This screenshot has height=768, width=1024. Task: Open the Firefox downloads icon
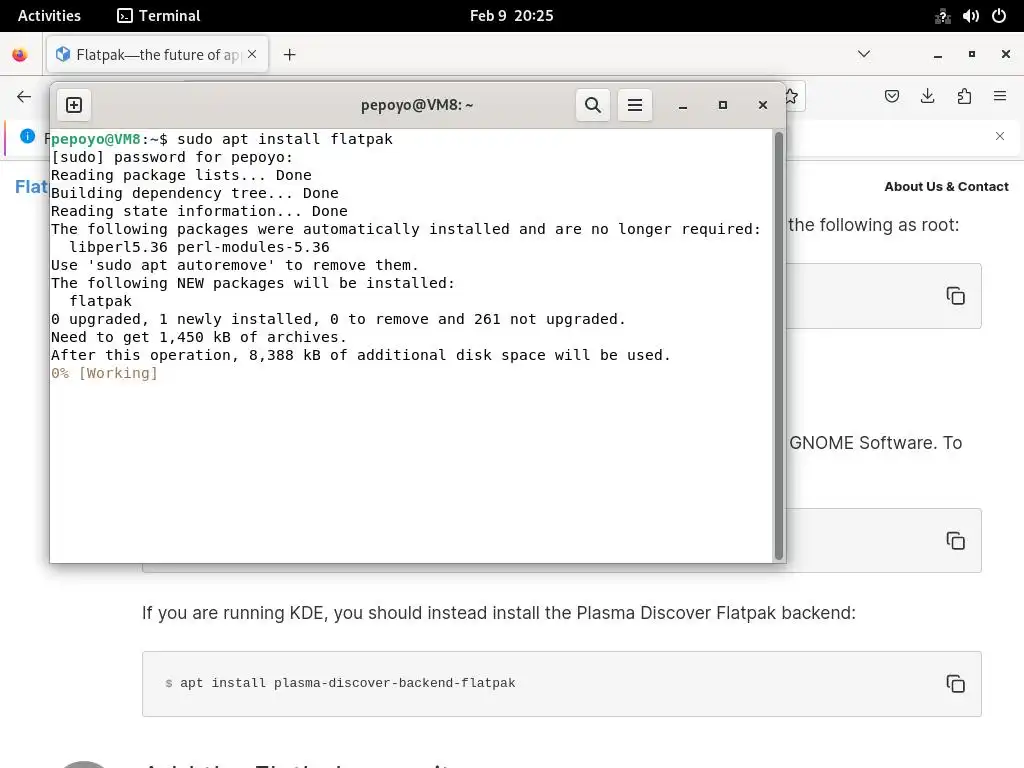click(927, 97)
